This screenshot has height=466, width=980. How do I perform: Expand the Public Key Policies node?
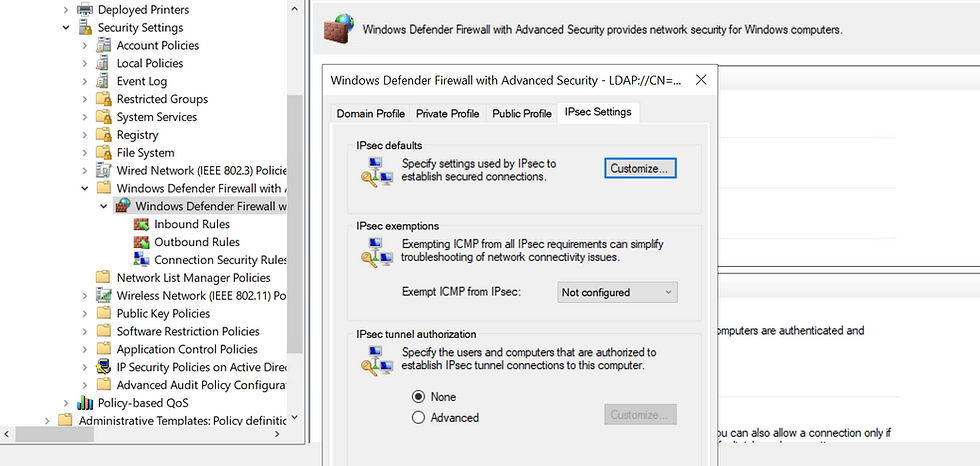point(85,314)
